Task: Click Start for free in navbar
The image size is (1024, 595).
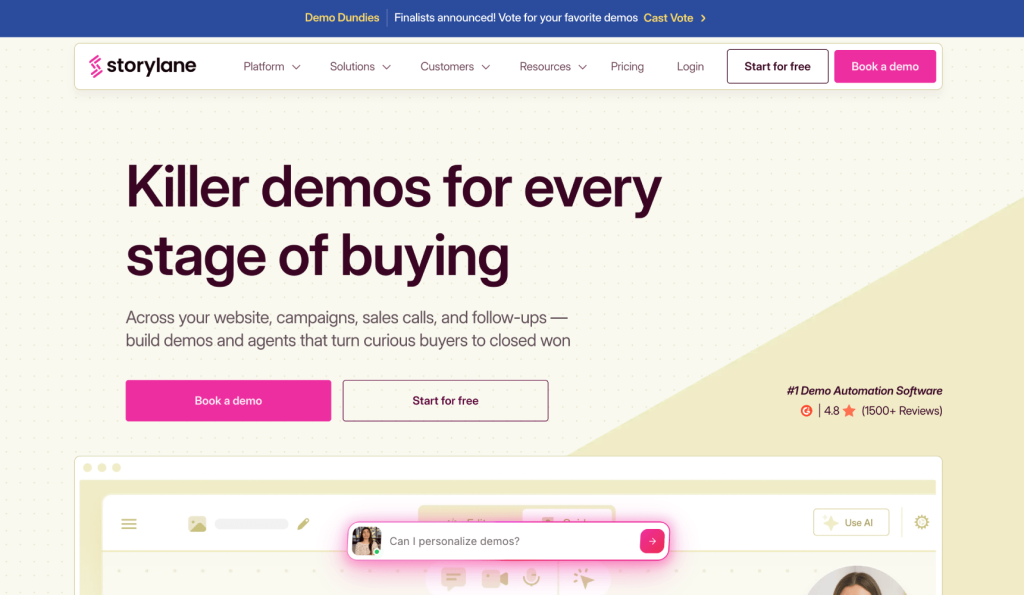Action: point(777,67)
